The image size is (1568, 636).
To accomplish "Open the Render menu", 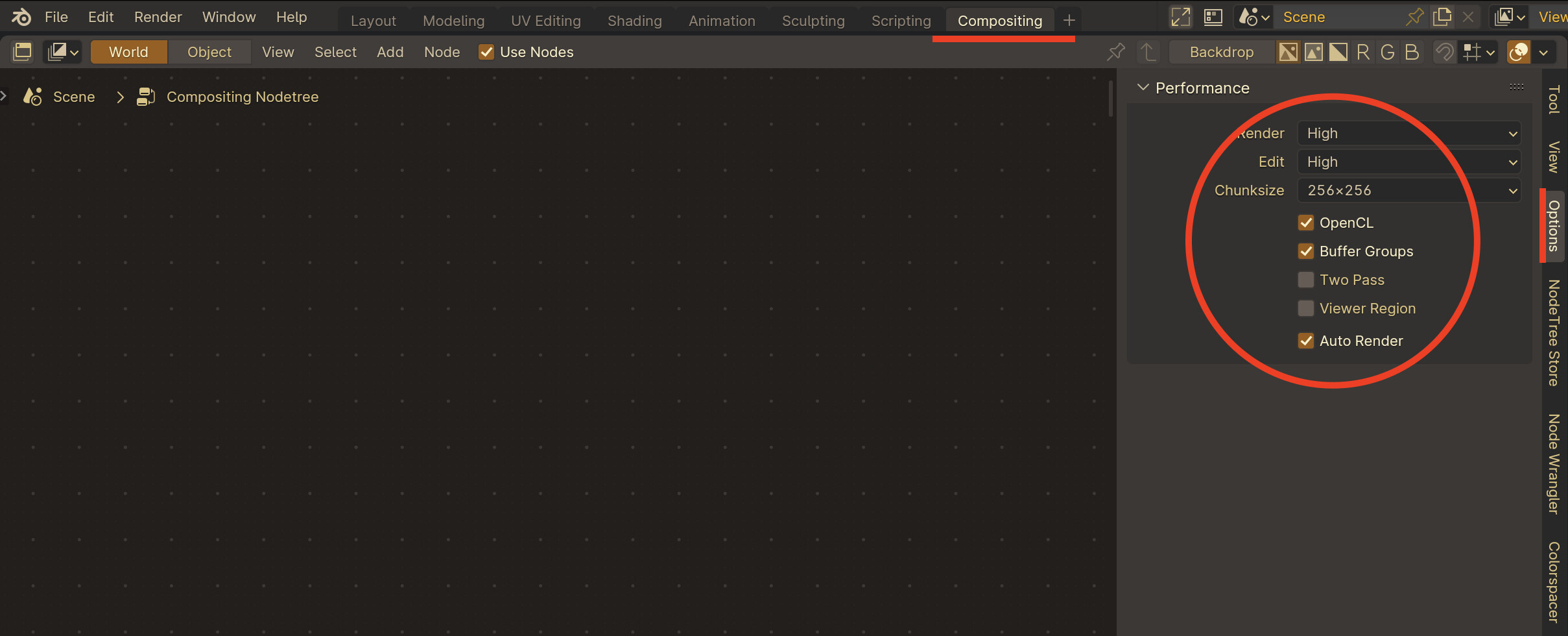I will 158,18.
